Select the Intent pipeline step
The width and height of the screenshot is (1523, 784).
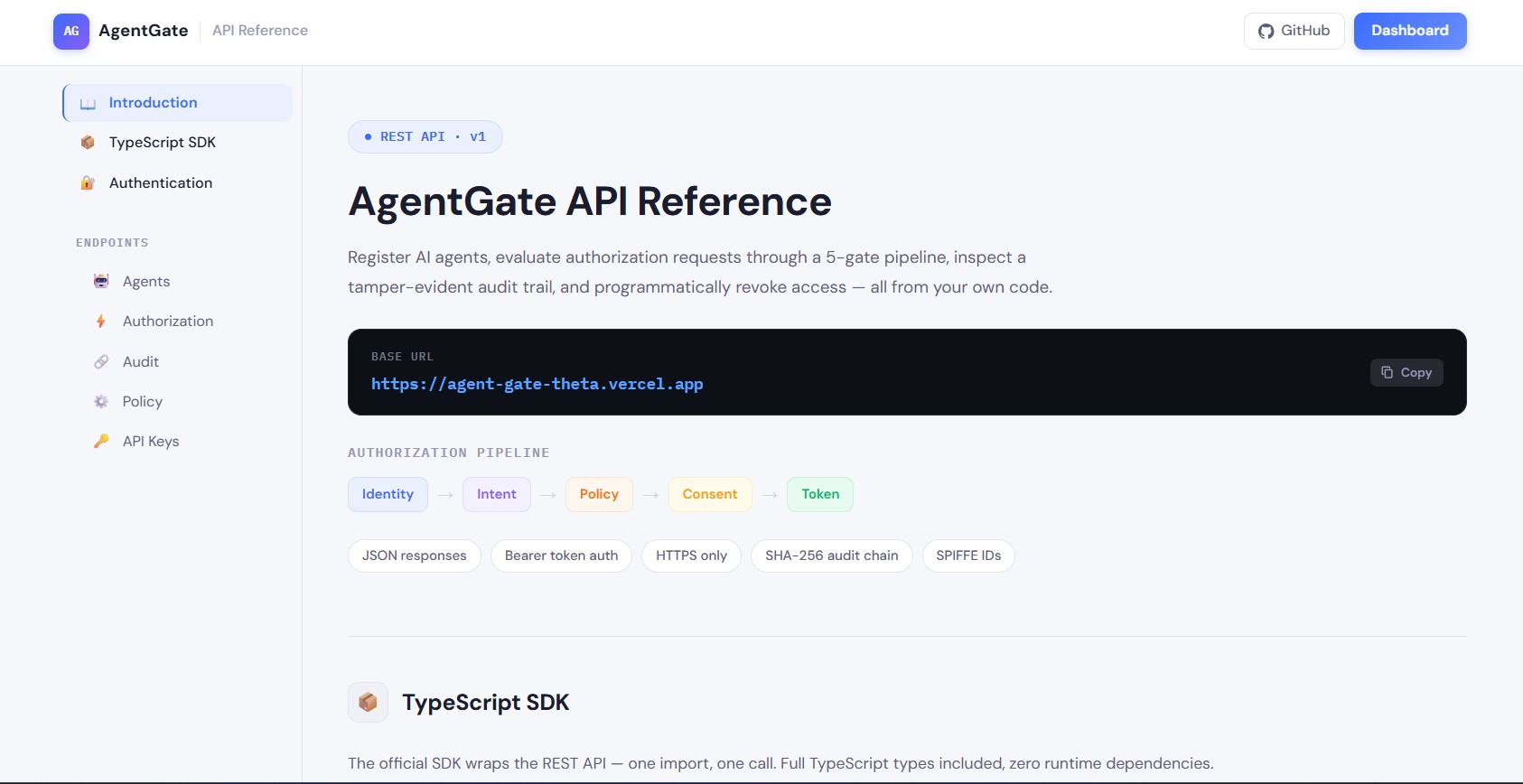(x=497, y=494)
